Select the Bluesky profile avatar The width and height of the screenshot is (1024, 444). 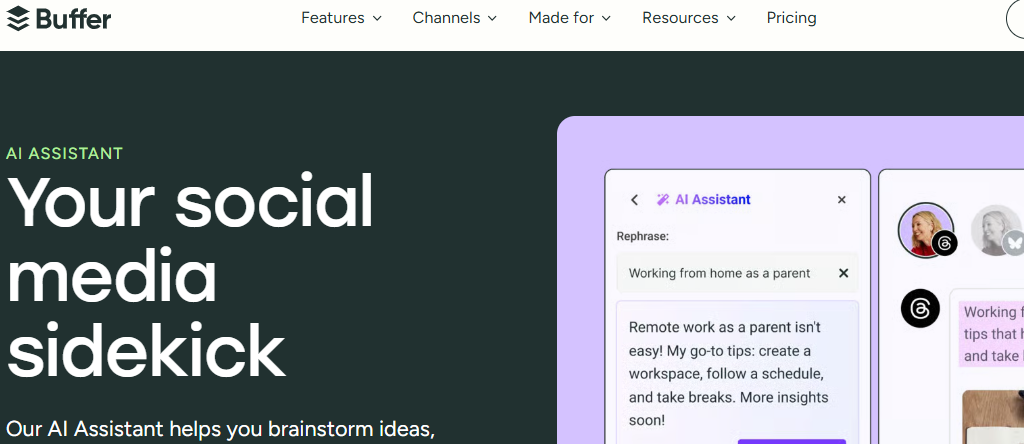point(995,230)
